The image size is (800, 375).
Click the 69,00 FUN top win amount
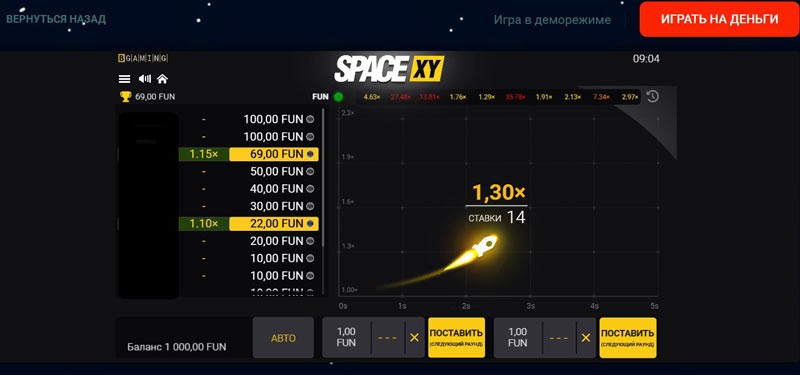click(x=155, y=96)
